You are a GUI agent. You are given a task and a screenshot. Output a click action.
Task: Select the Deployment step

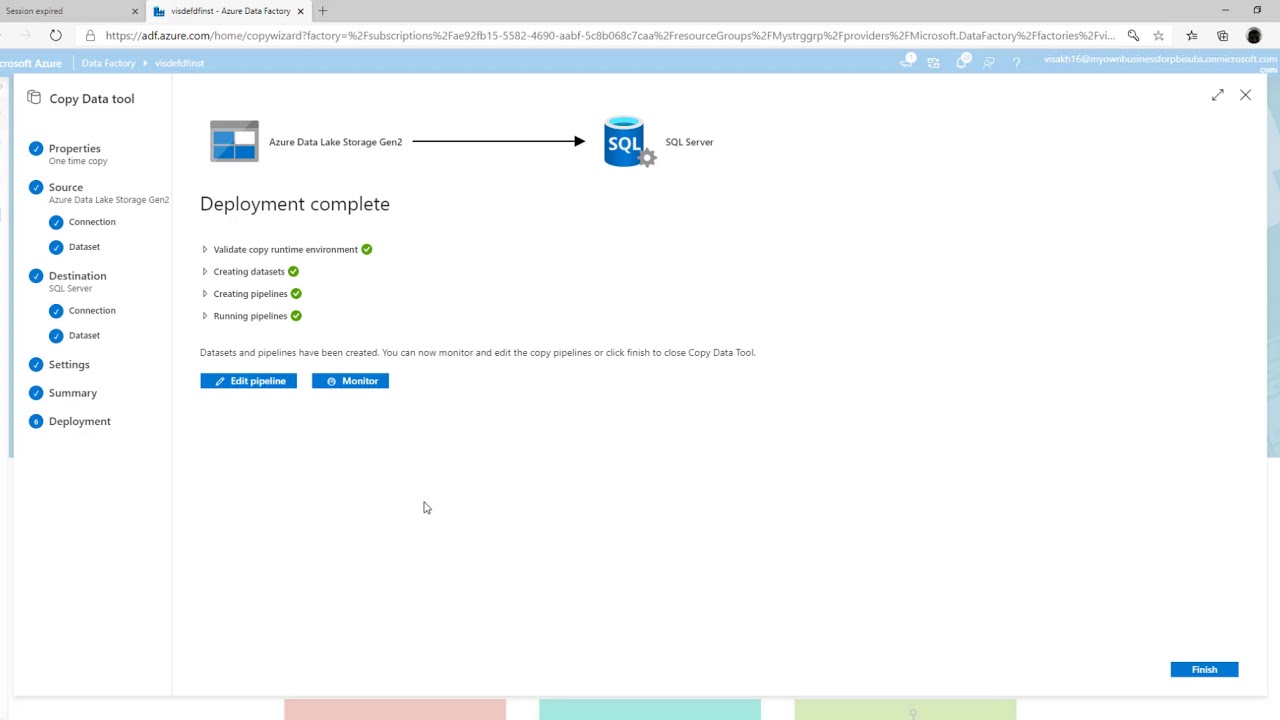[80, 422]
